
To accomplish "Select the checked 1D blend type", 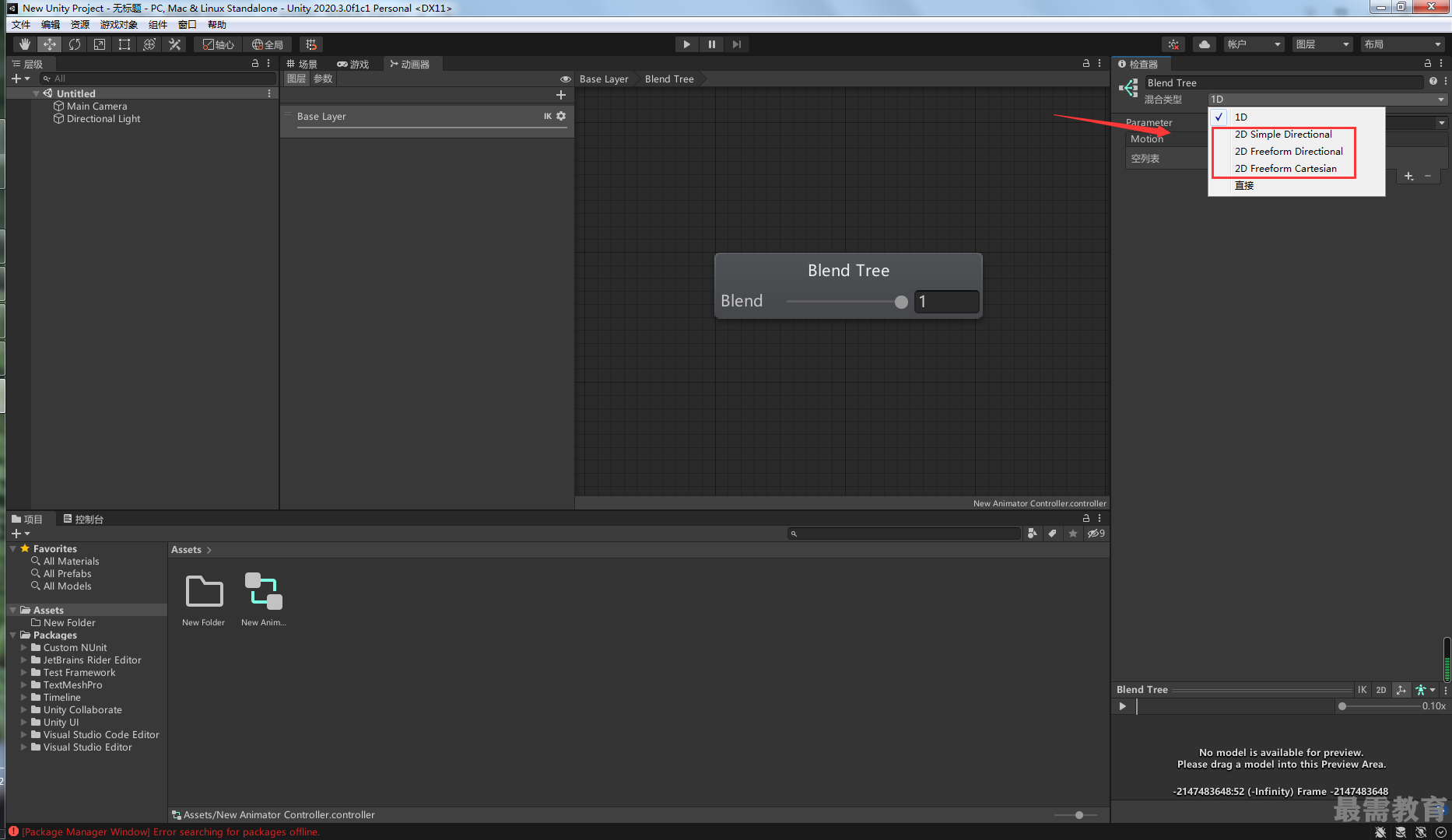I will tap(1296, 117).
